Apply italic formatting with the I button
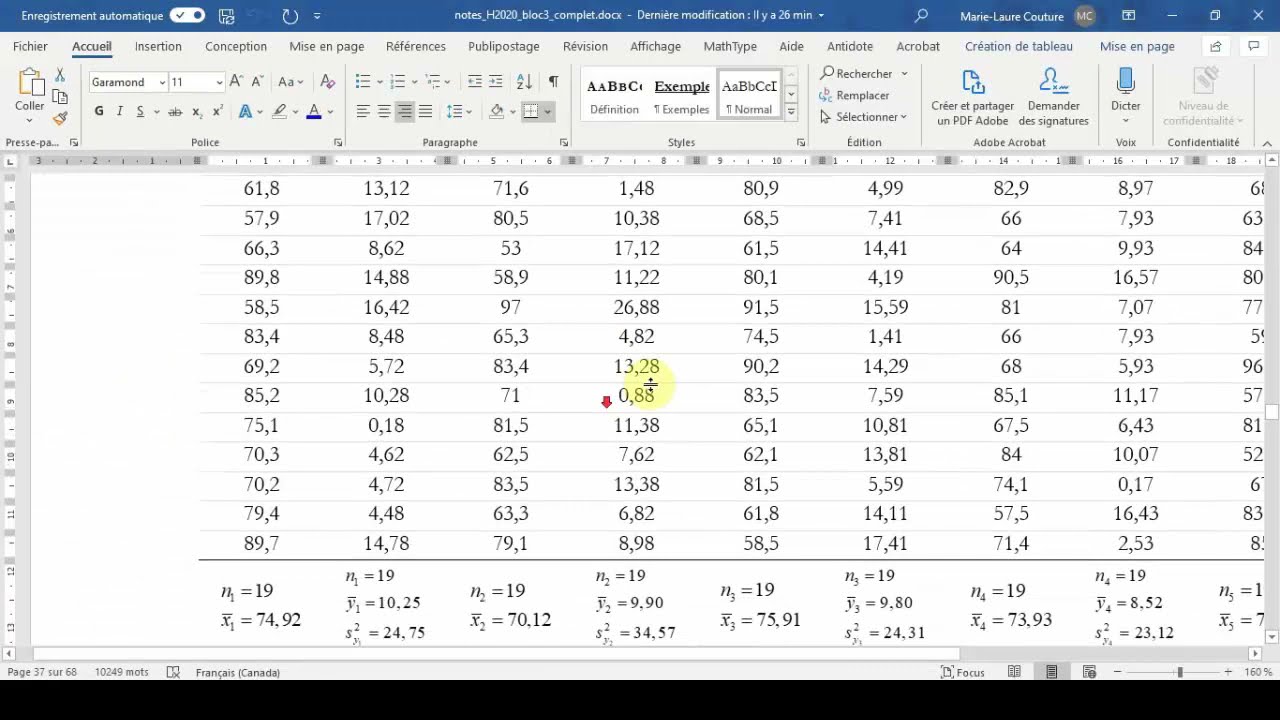The width and height of the screenshot is (1280, 720). [x=120, y=111]
